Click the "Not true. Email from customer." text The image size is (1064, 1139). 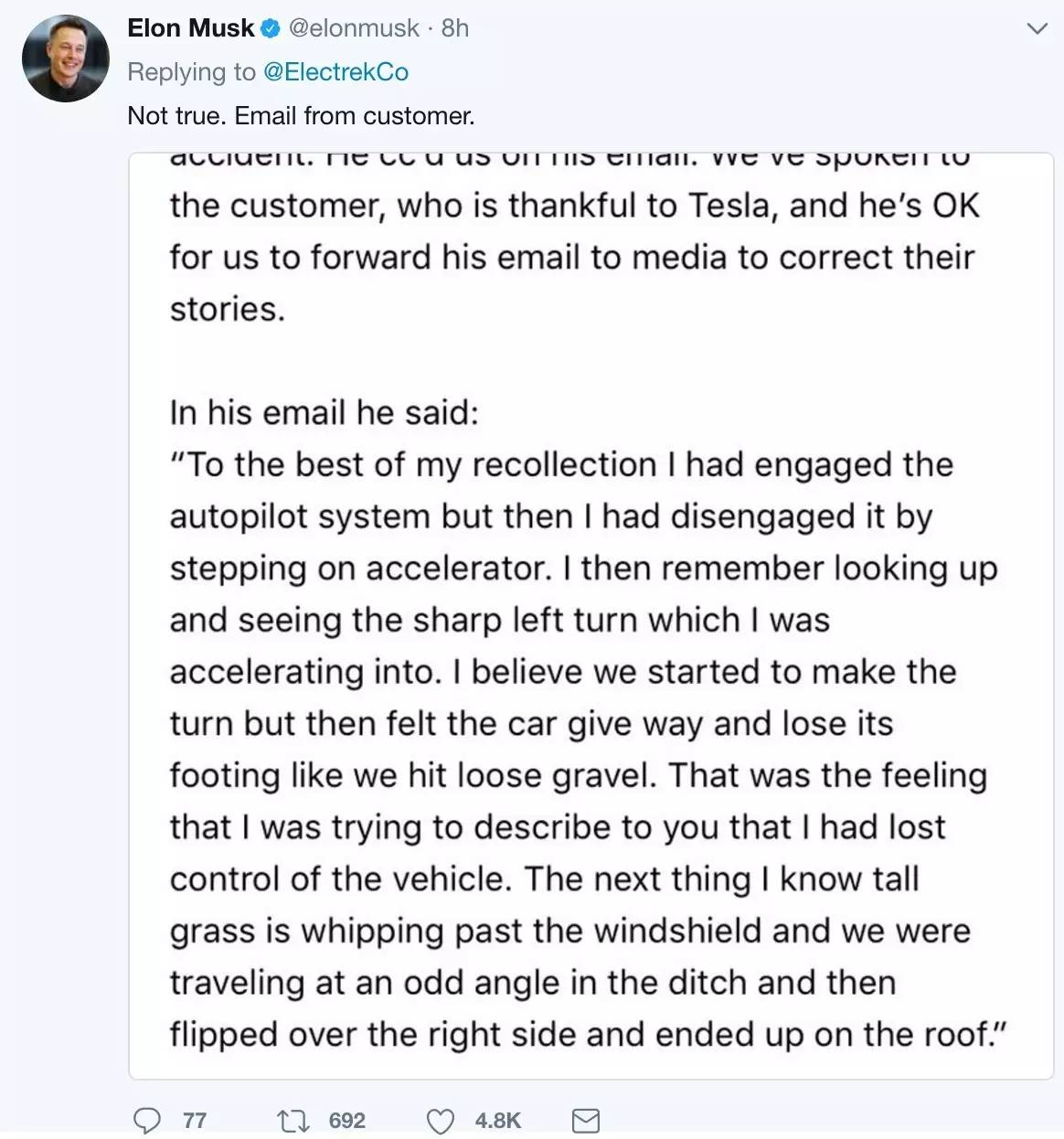(x=301, y=115)
